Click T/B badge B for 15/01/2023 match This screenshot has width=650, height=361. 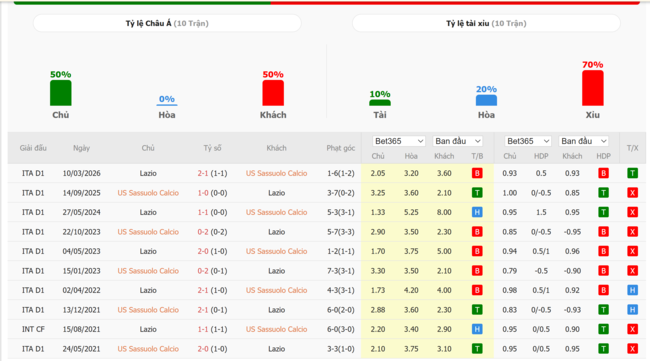[477, 271]
